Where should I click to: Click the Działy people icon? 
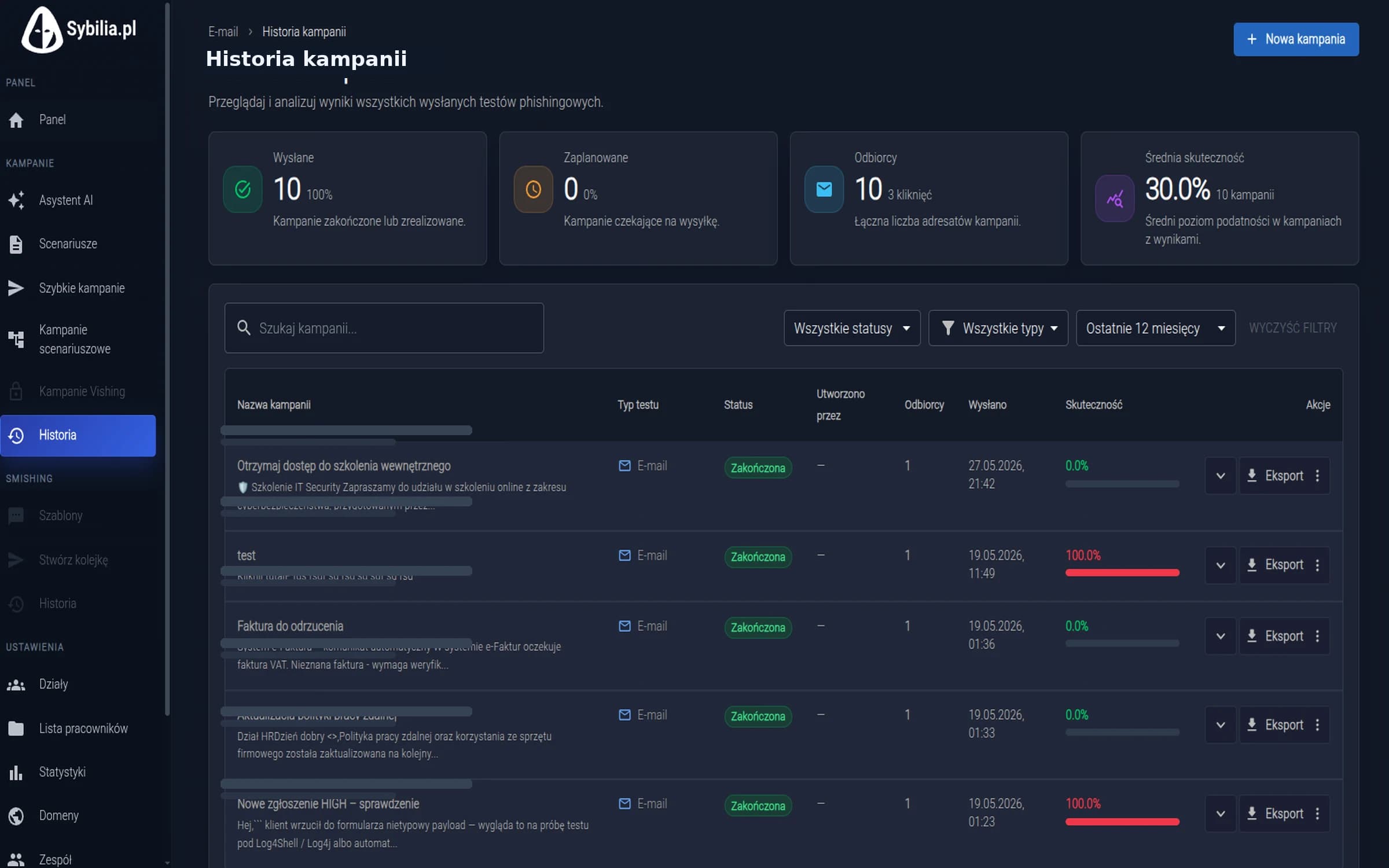[16, 685]
